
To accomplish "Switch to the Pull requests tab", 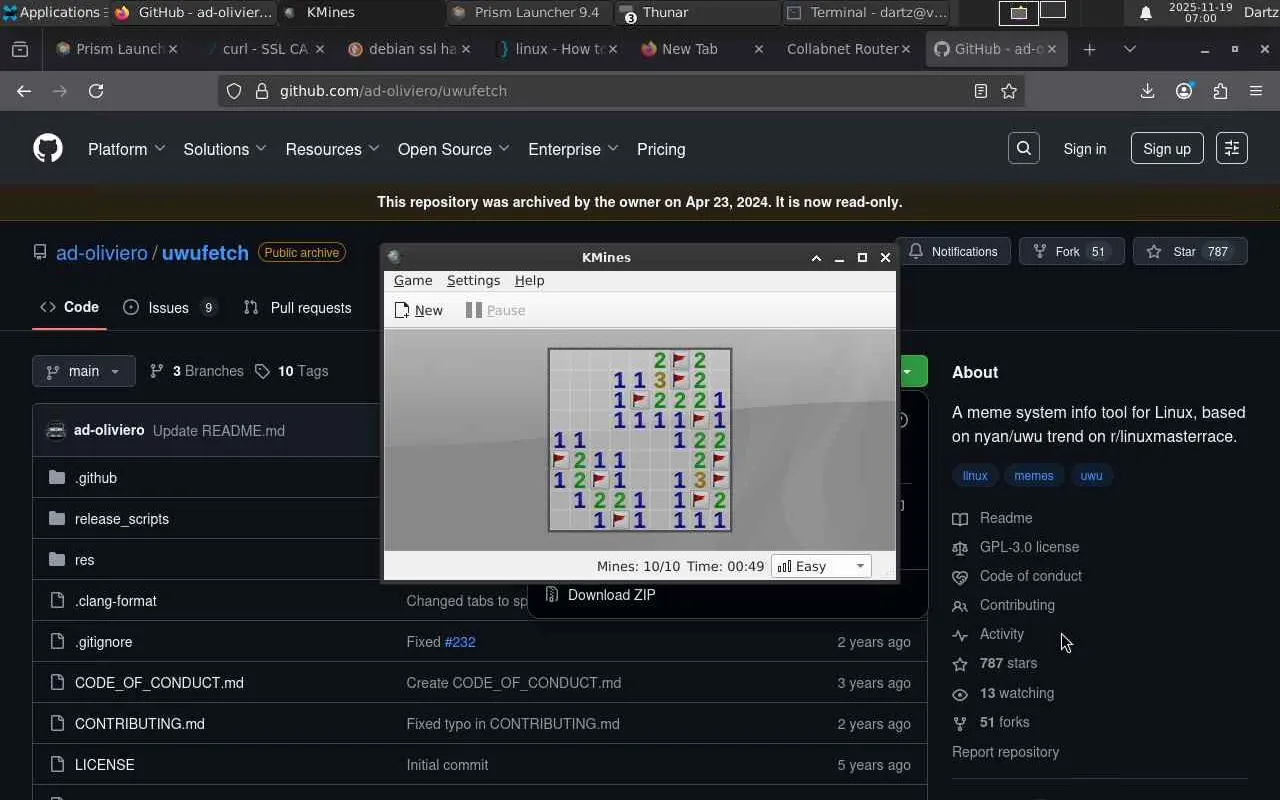I will pyautogui.click(x=298, y=308).
